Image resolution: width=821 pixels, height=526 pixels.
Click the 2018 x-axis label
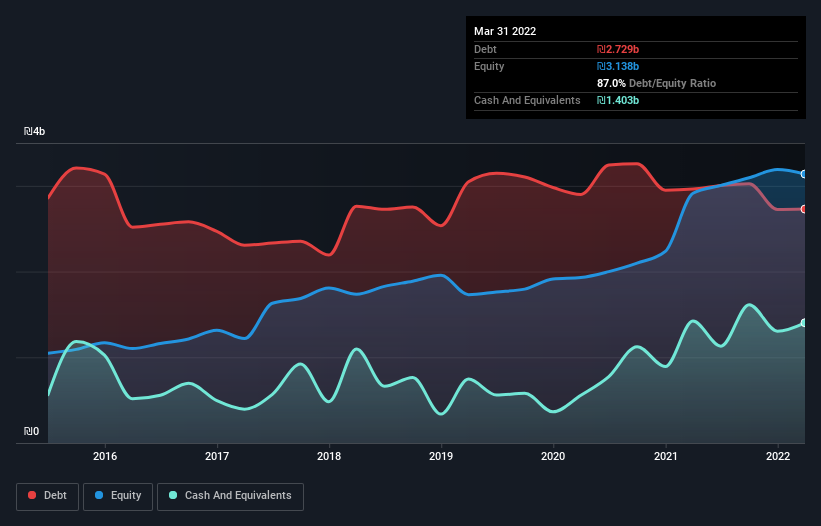tap(329, 456)
